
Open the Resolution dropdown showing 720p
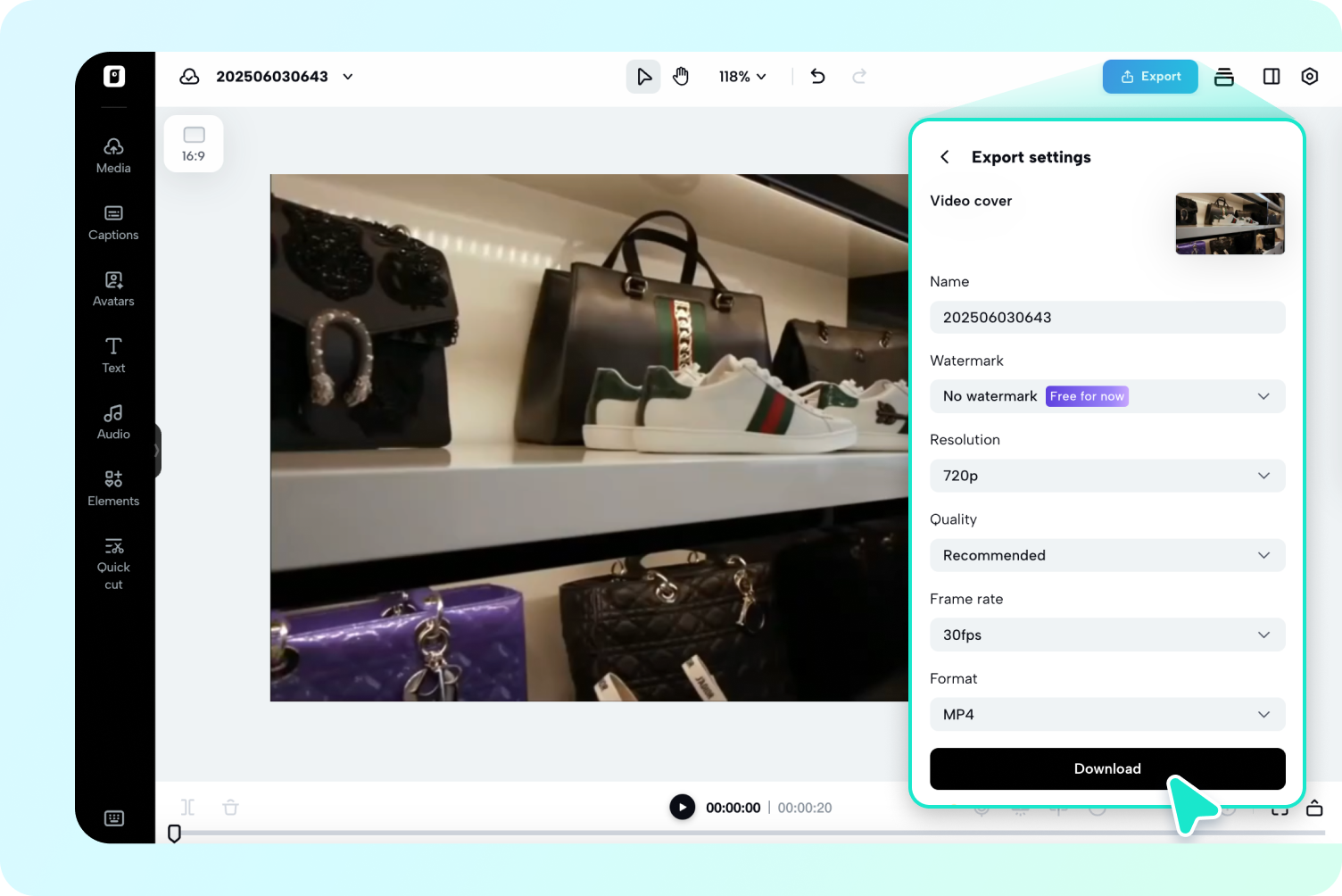1106,476
